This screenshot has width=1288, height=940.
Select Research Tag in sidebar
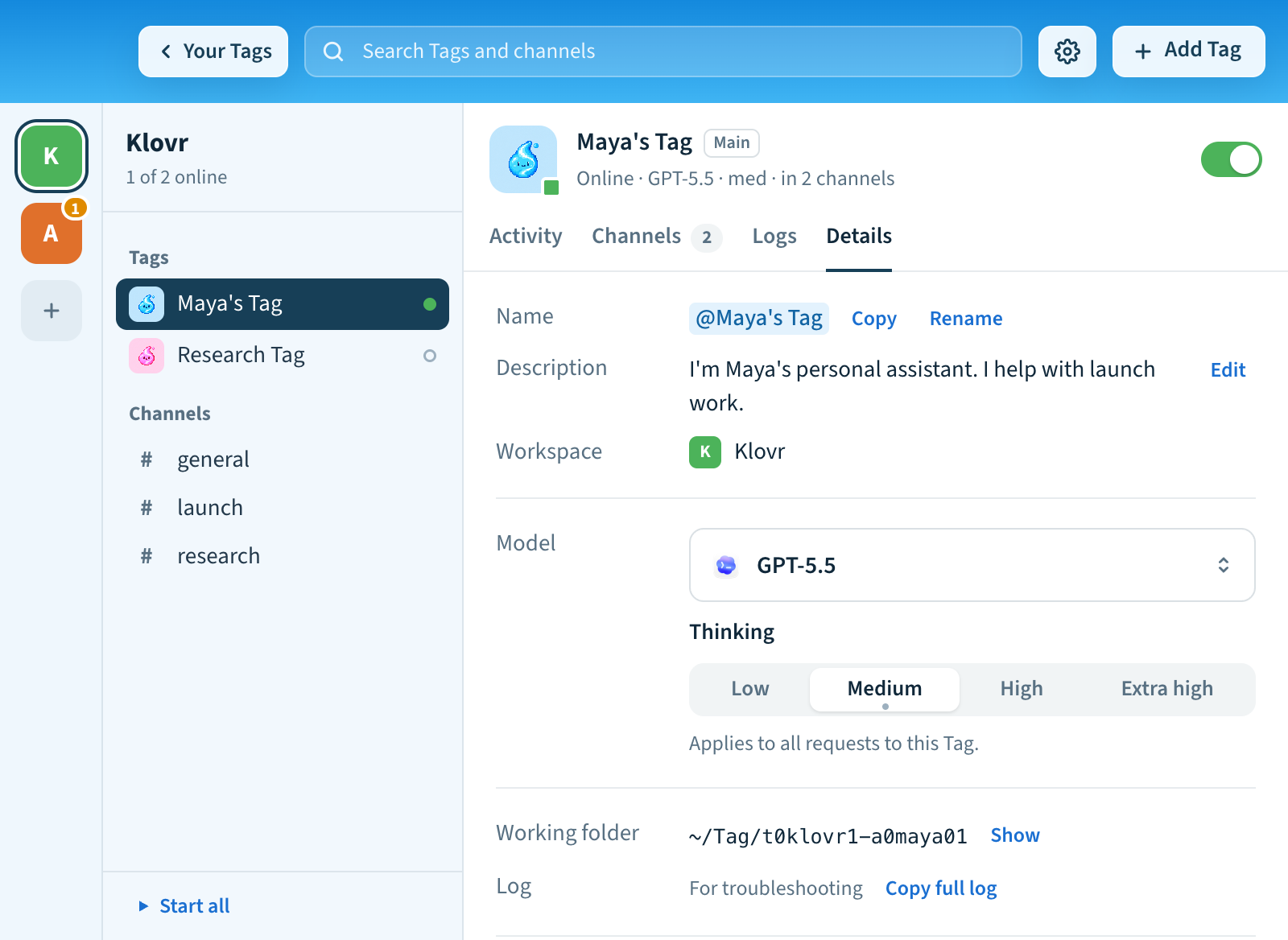(x=283, y=356)
